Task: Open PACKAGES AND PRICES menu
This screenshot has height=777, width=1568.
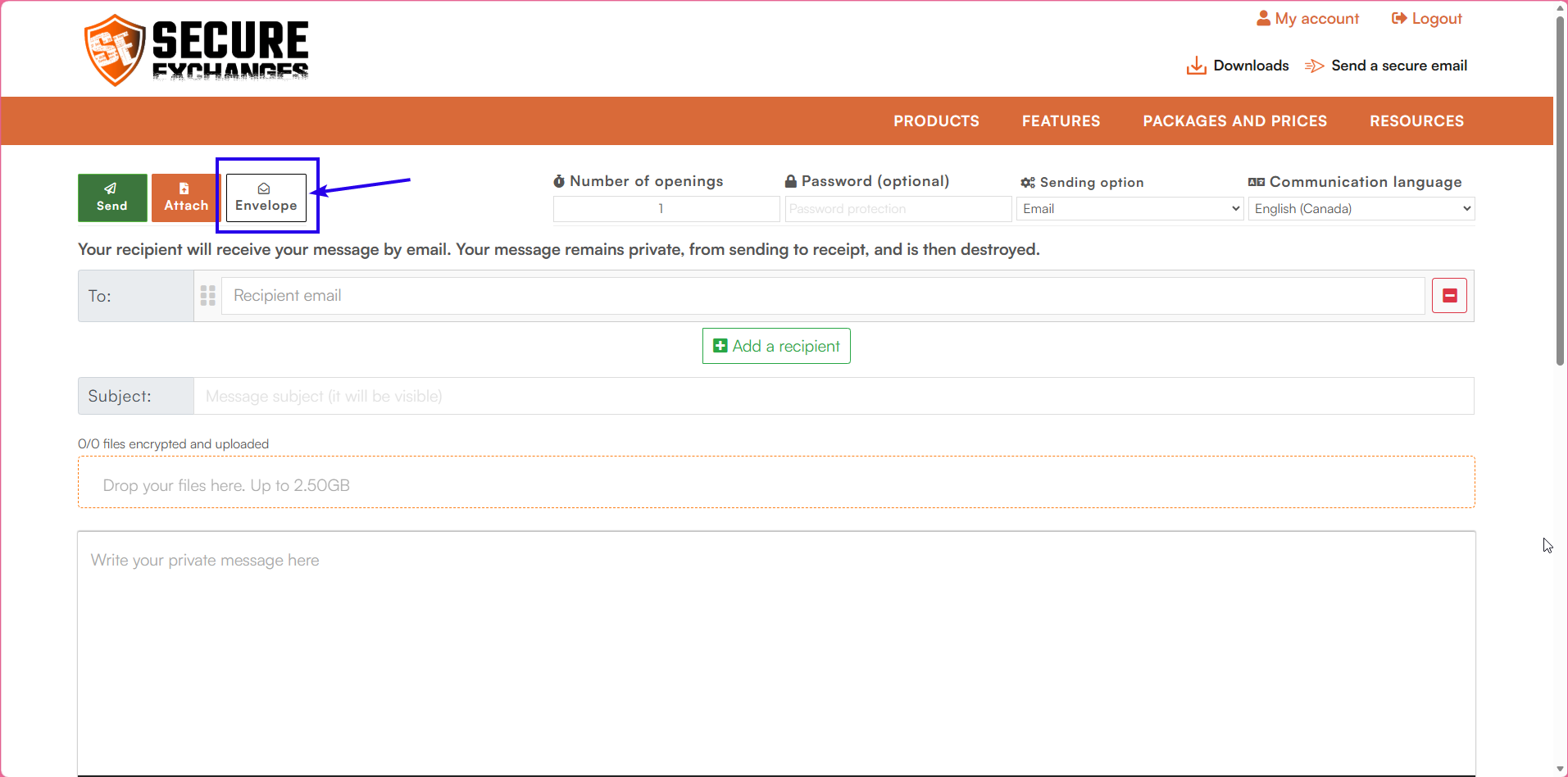Action: (1234, 121)
